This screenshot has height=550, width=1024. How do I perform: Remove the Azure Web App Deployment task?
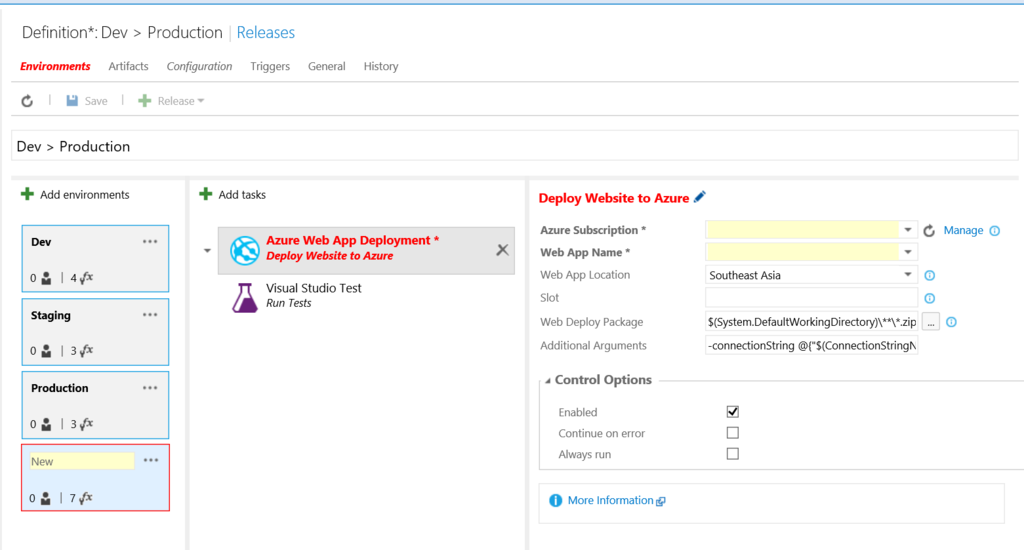click(502, 250)
